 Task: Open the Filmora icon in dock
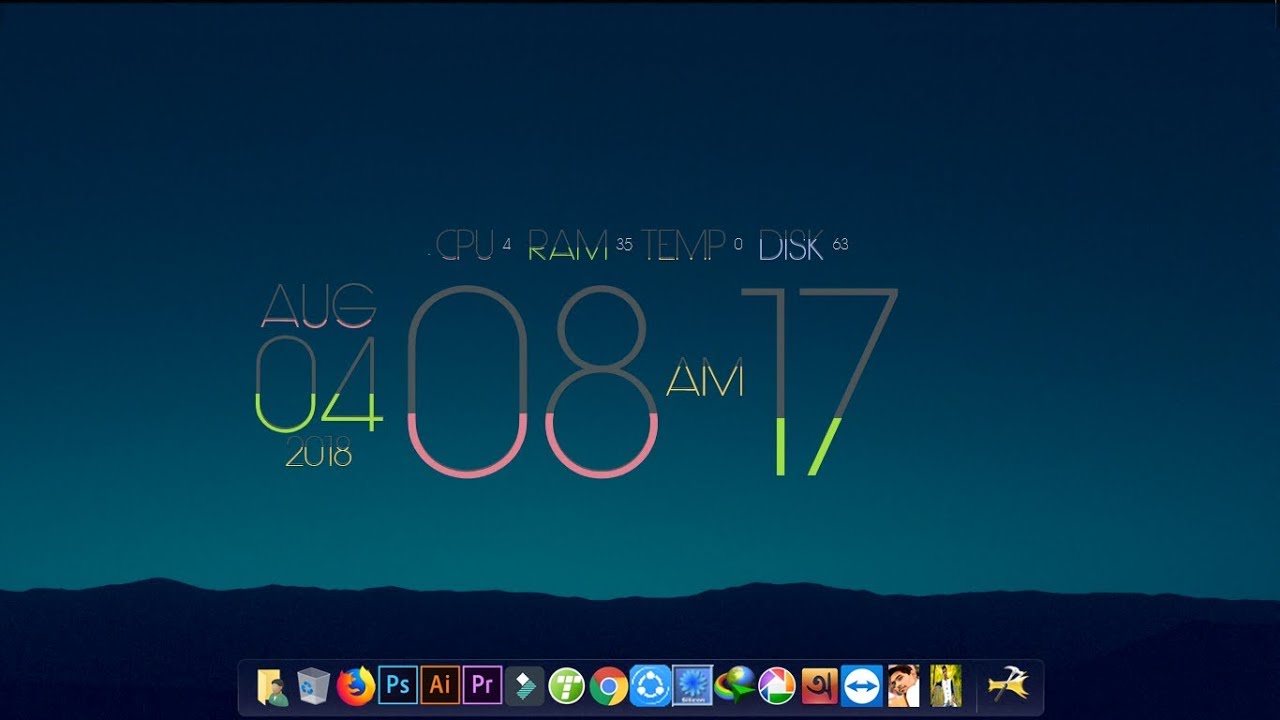(x=524, y=686)
